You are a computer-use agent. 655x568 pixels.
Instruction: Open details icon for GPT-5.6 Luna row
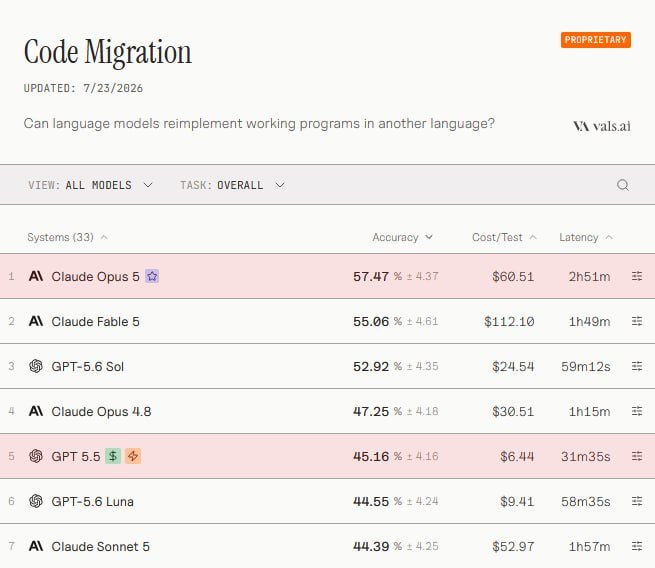pyautogui.click(x=637, y=501)
